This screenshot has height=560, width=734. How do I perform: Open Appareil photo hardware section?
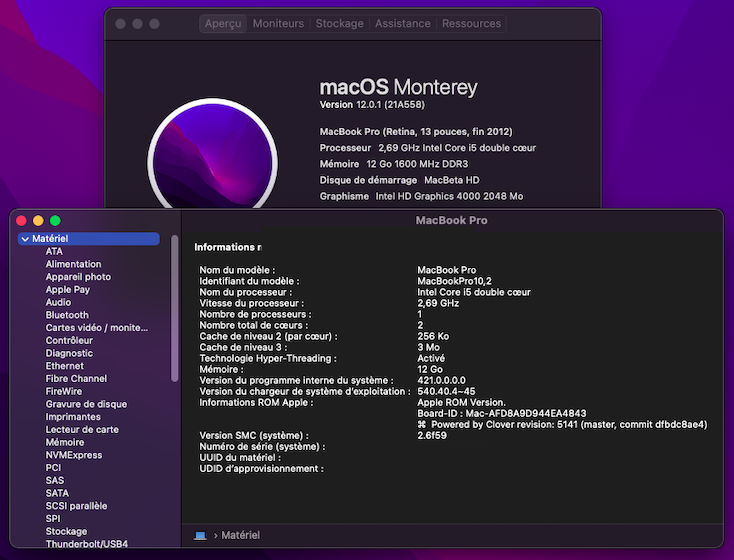(78, 277)
